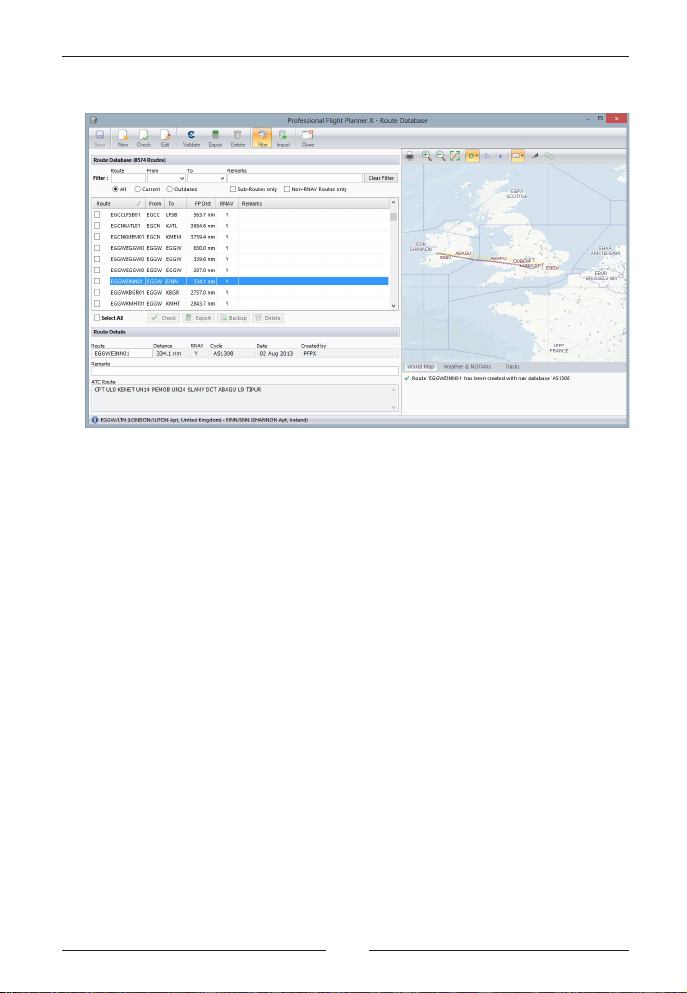Fit route to map view icon
Image resolution: width=687 pixels, height=993 pixels.
click(x=455, y=156)
